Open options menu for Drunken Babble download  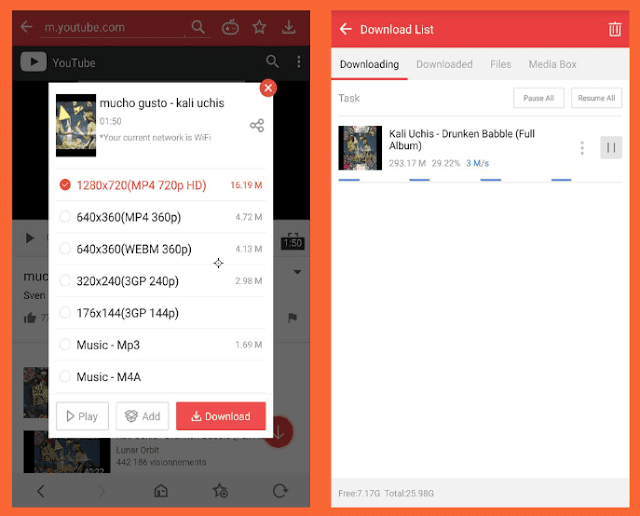582,148
